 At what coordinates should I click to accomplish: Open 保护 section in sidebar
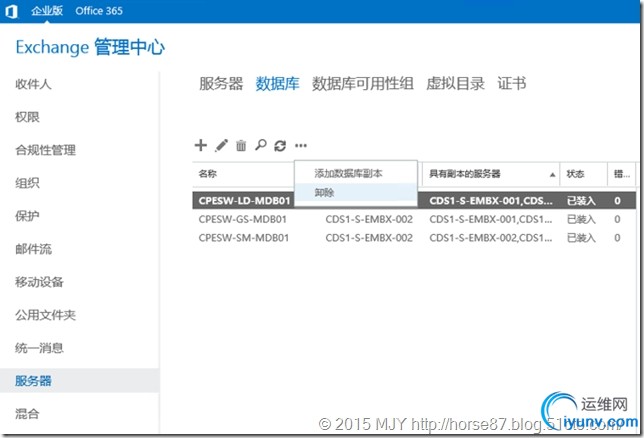coord(27,216)
